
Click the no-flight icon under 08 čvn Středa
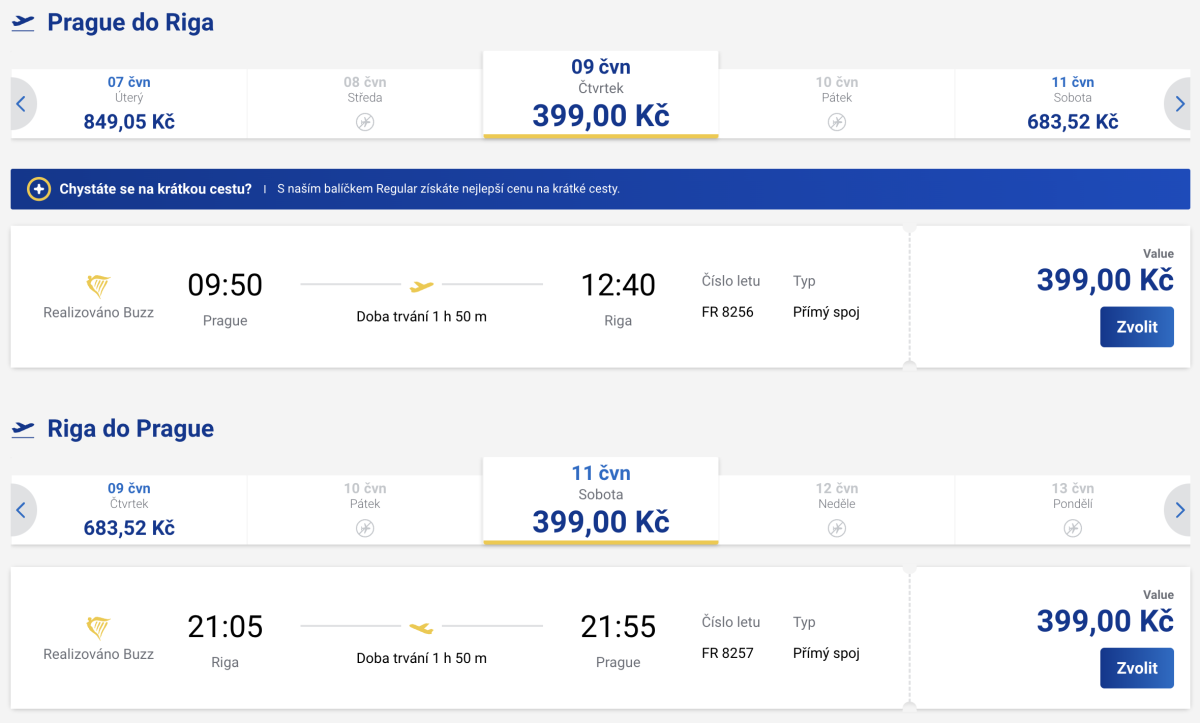pyautogui.click(x=364, y=122)
